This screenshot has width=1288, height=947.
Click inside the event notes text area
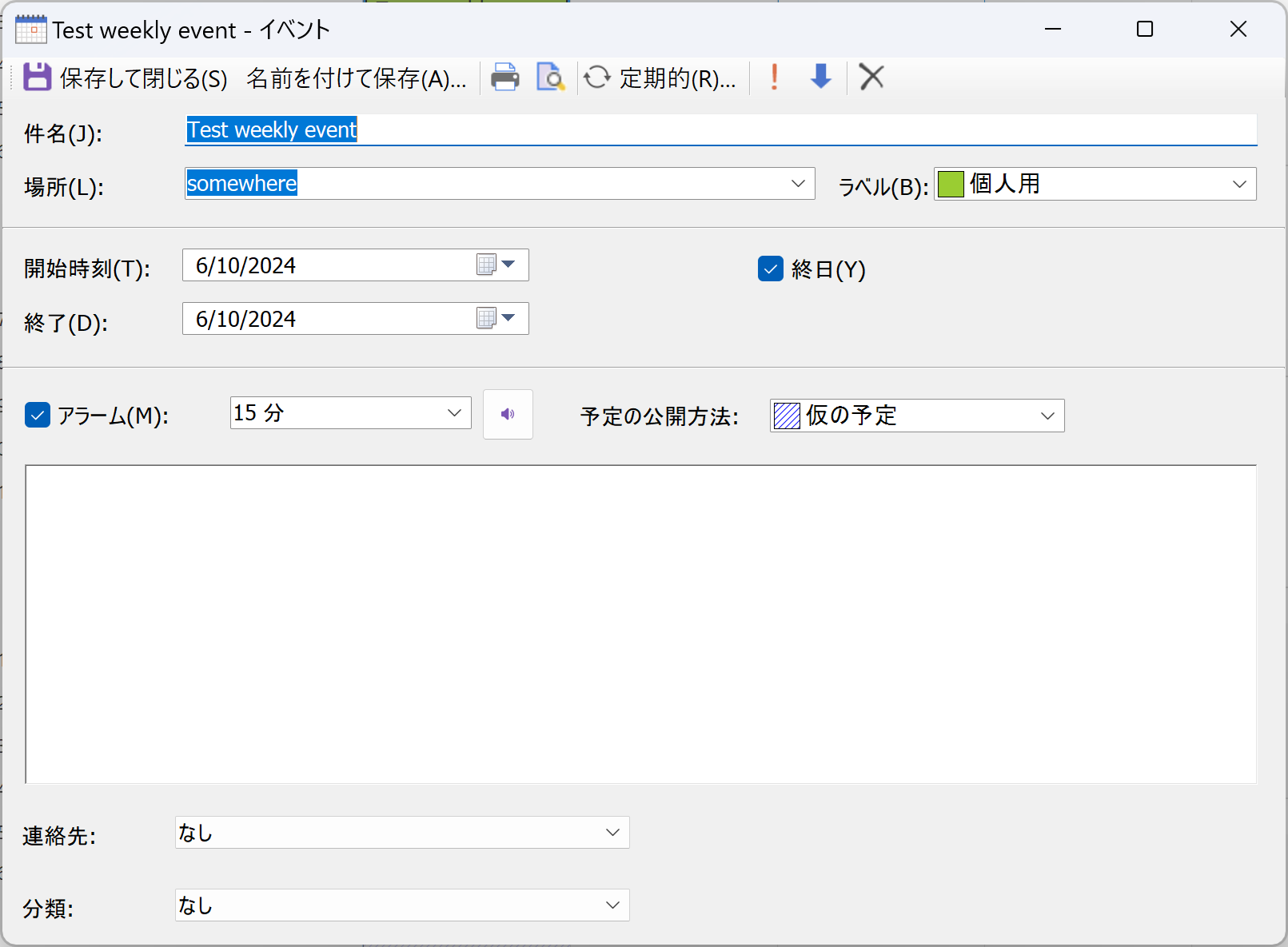[x=640, y=624]
